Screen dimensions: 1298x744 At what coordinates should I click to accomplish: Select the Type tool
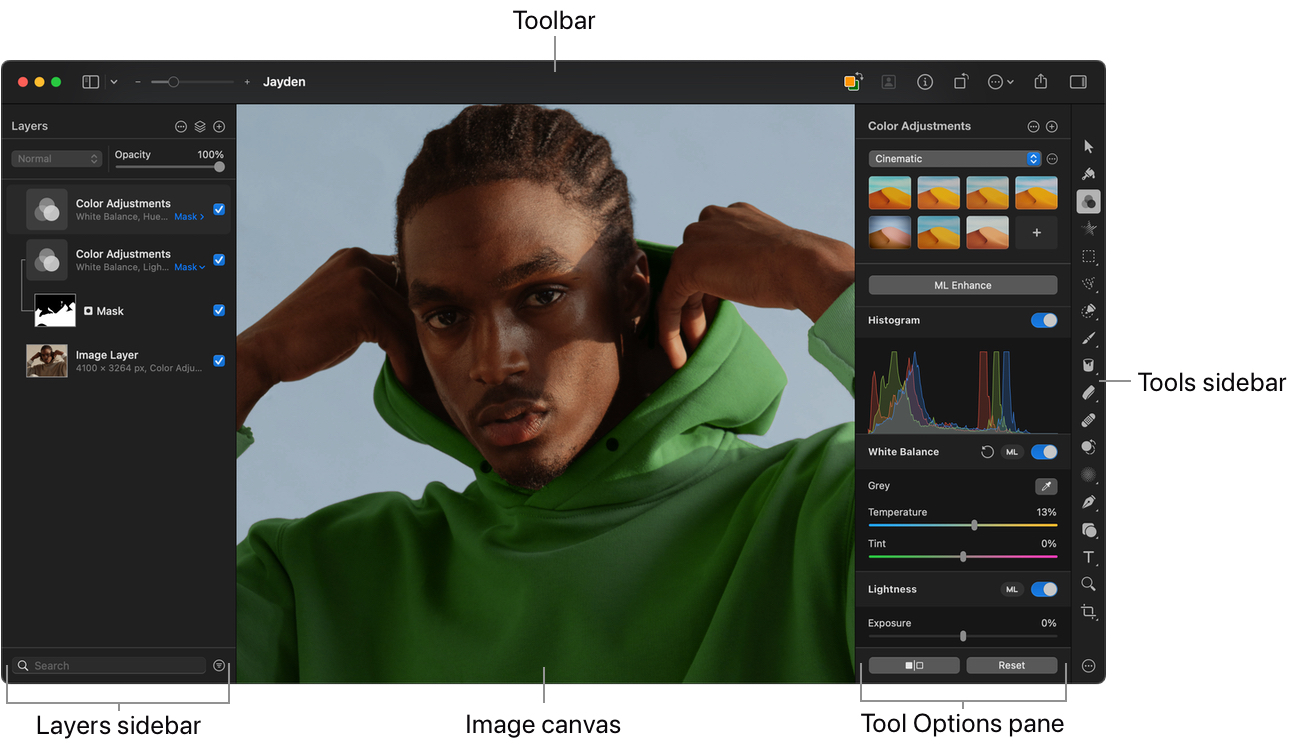click(1088, 557)
